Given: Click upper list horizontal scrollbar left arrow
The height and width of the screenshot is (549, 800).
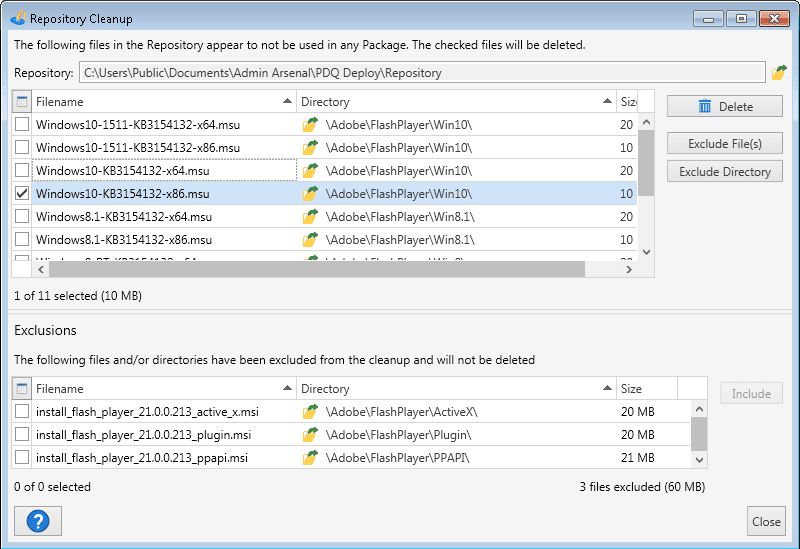Looking at the screenshot, I should [x=41, y=269].
